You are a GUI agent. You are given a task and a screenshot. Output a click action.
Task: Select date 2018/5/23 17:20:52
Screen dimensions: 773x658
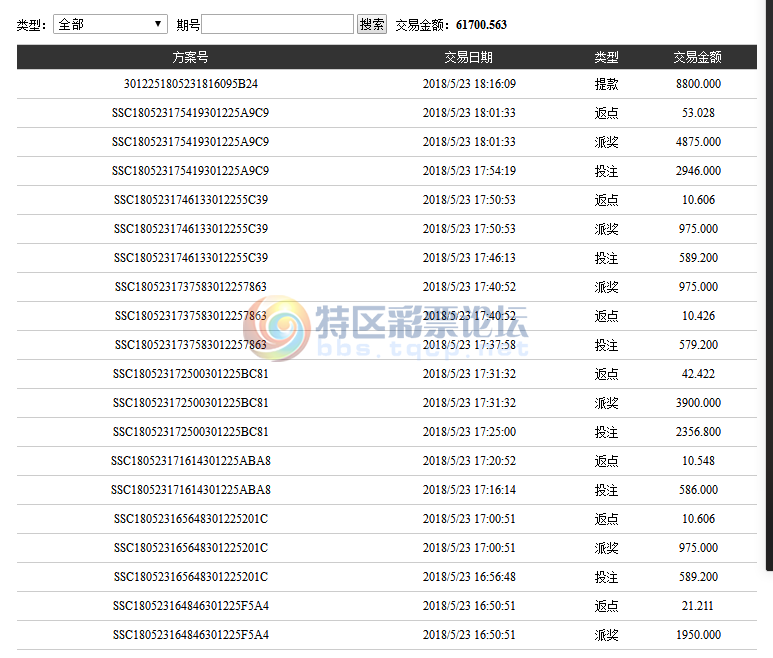tap(469, 461)
